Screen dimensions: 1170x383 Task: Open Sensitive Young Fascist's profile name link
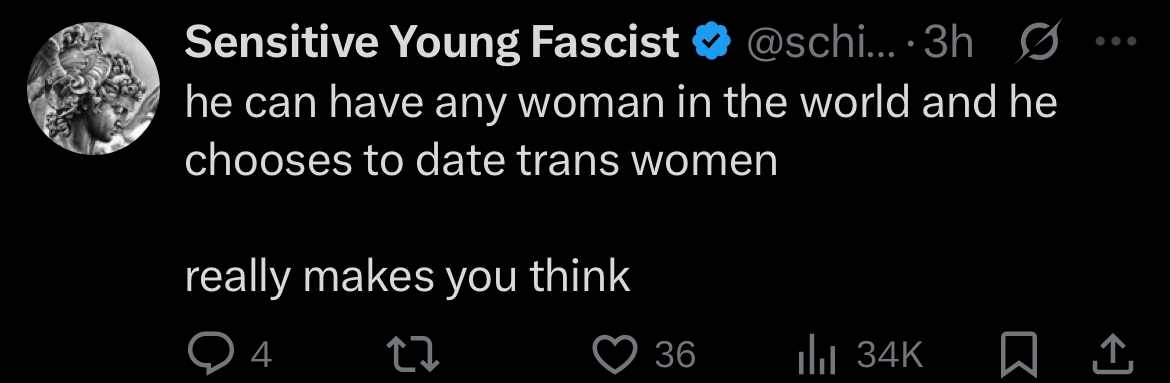pos(432,43)
